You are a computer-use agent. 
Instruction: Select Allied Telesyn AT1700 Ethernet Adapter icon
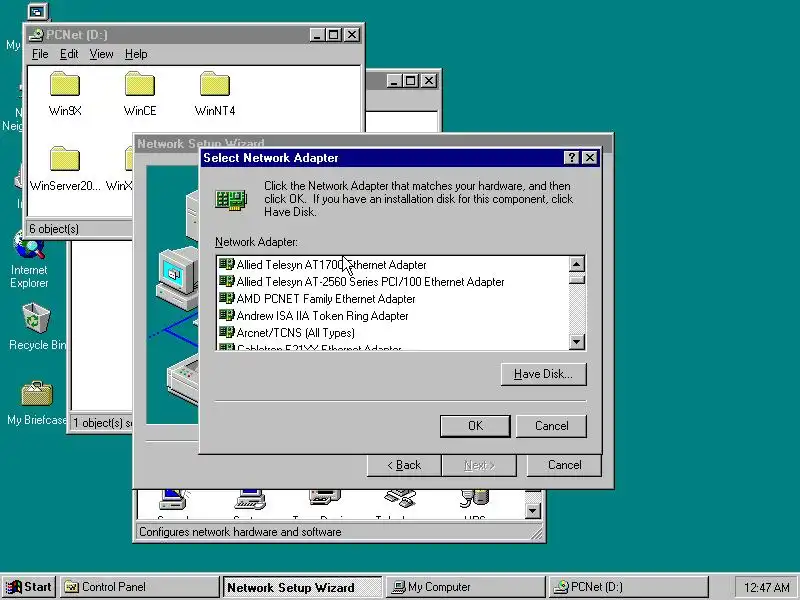(227, 264)
